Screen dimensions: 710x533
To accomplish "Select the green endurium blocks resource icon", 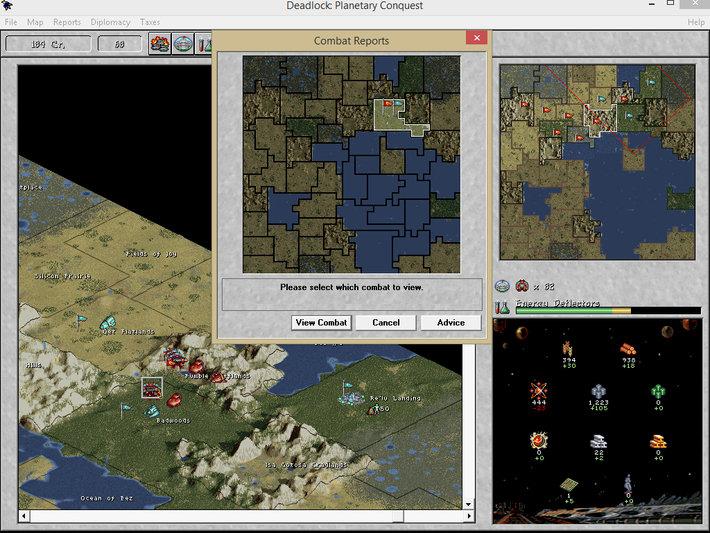I will [x=658, y=391].
